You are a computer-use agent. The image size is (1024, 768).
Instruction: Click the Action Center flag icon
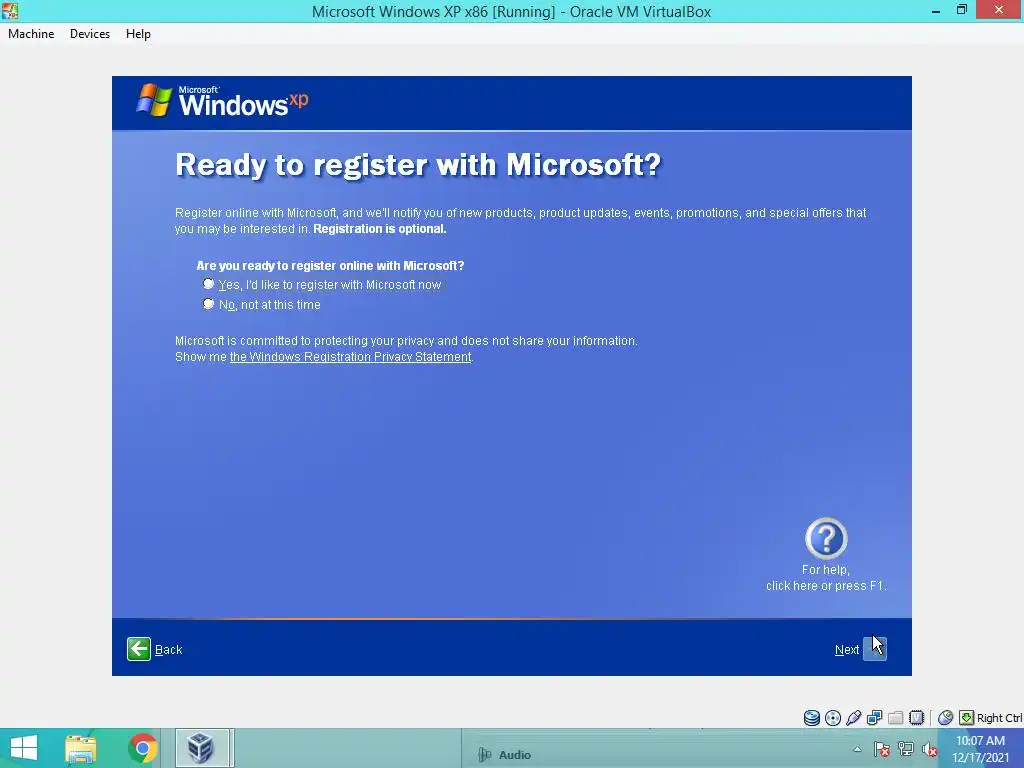pyautogui.click(x=882, y=749)
